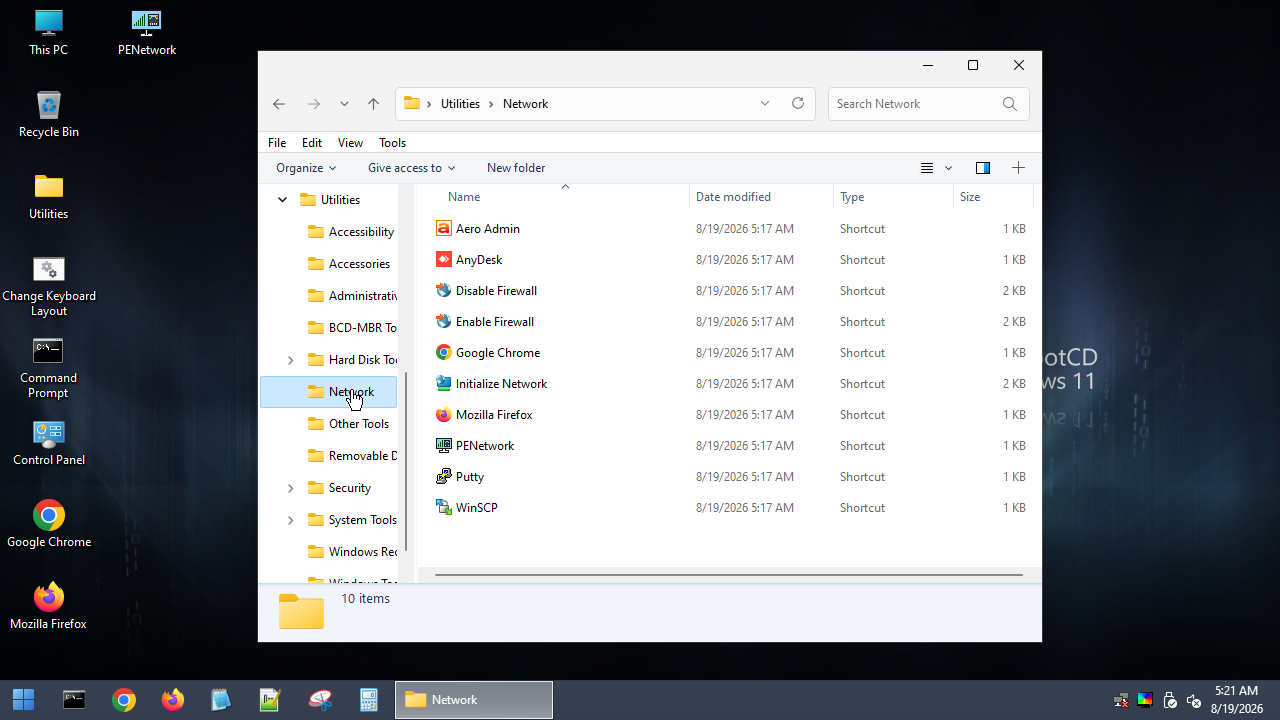This screenshot has height=720, width=1280.
Task: Expand the System Tools tree node
Action: click(x=291, y=520)
